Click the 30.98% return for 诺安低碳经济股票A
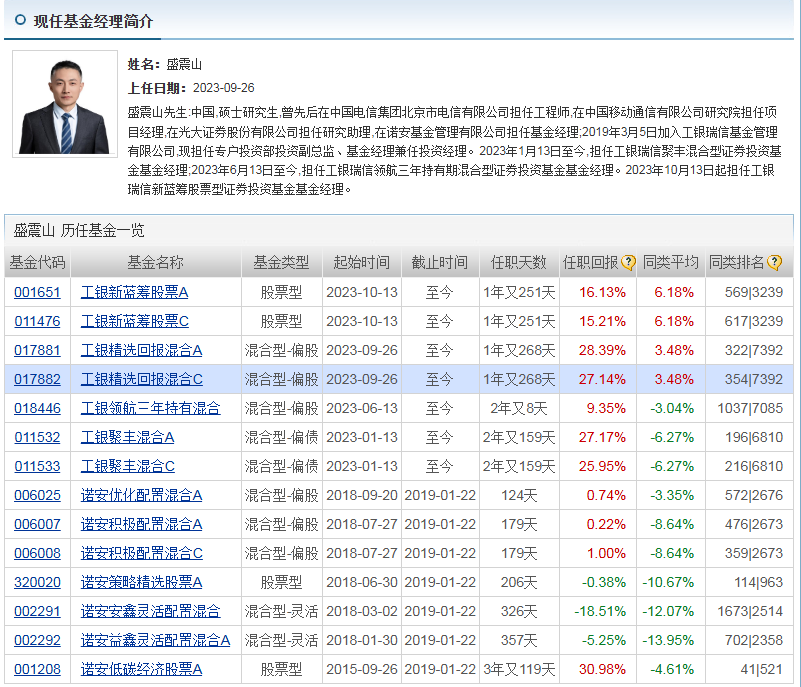Viewport: 801px width, 687px height. 602,670
